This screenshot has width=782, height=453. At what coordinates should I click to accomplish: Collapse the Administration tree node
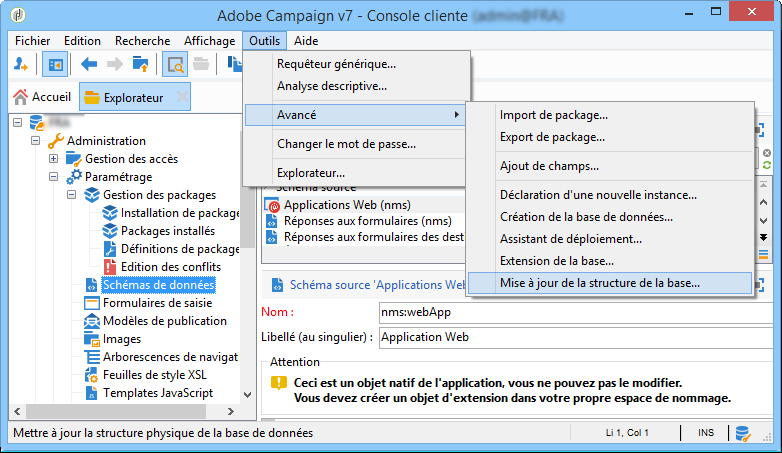pyautogui.click(x=35, y=141)
